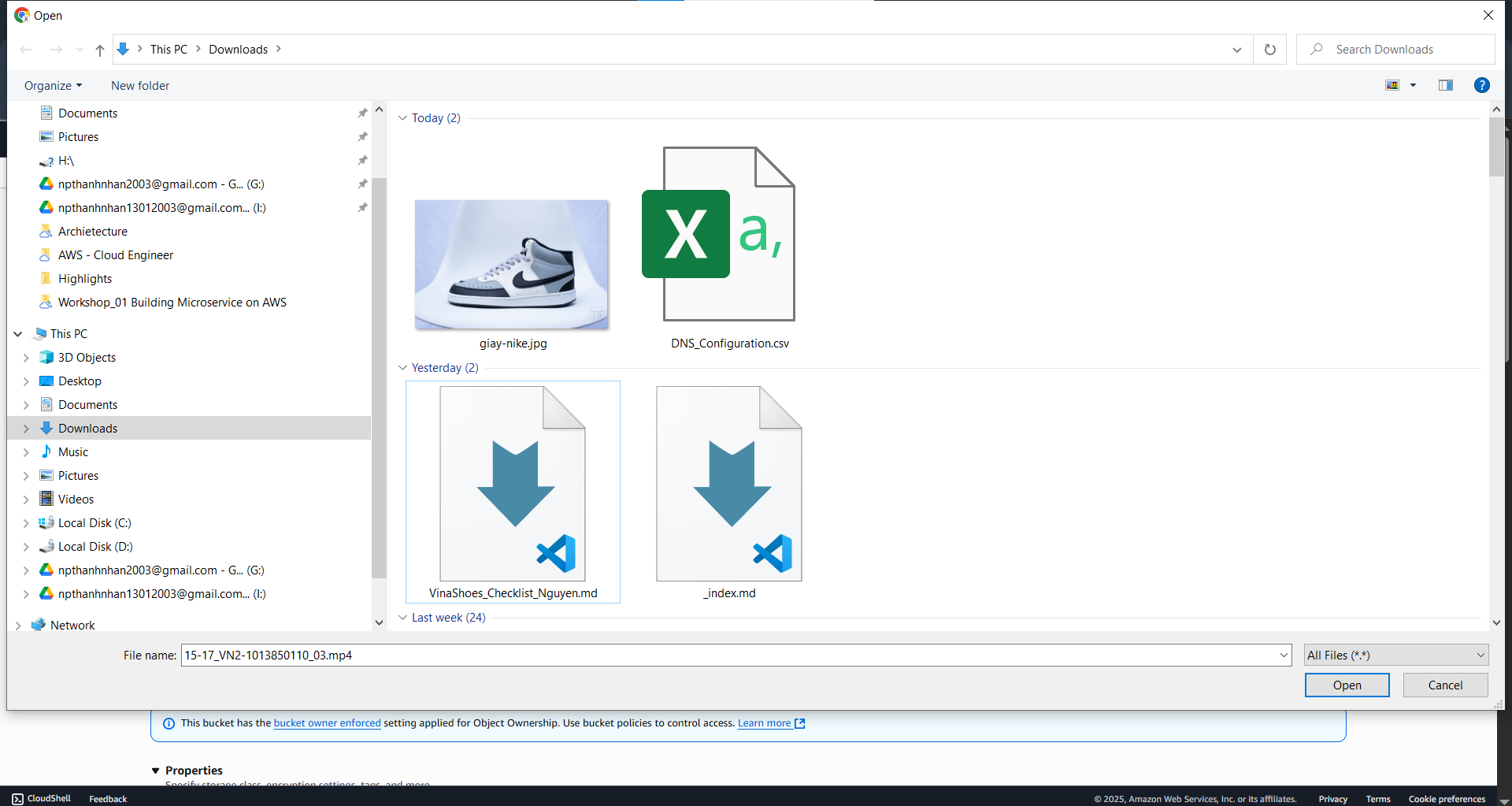Click the back navigation arrow
Image resolution: width=1512 pixels, height=806 pixels.
26,49
